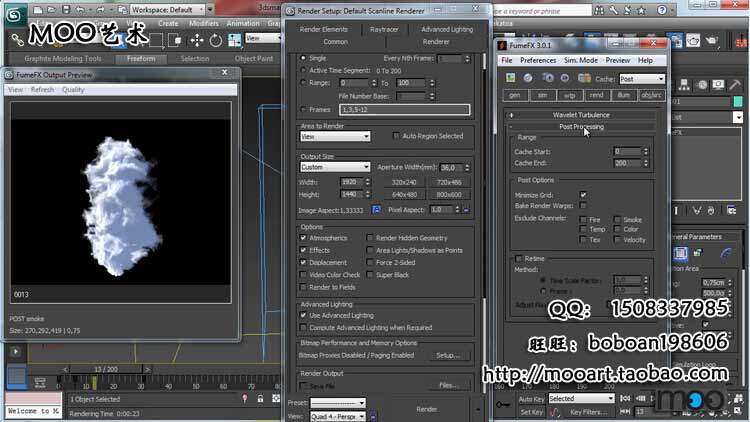Screen dimensions: 750x422
Task: Open the FumeFX Sim. Mode menu
Action: click(x=581, y=60)
